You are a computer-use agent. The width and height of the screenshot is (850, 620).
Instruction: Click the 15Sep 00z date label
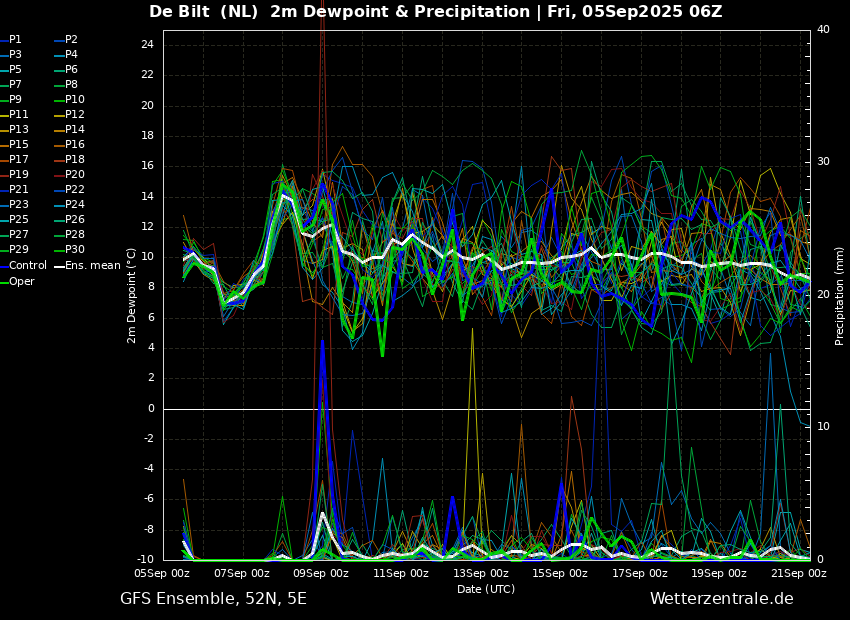(559, 573)
